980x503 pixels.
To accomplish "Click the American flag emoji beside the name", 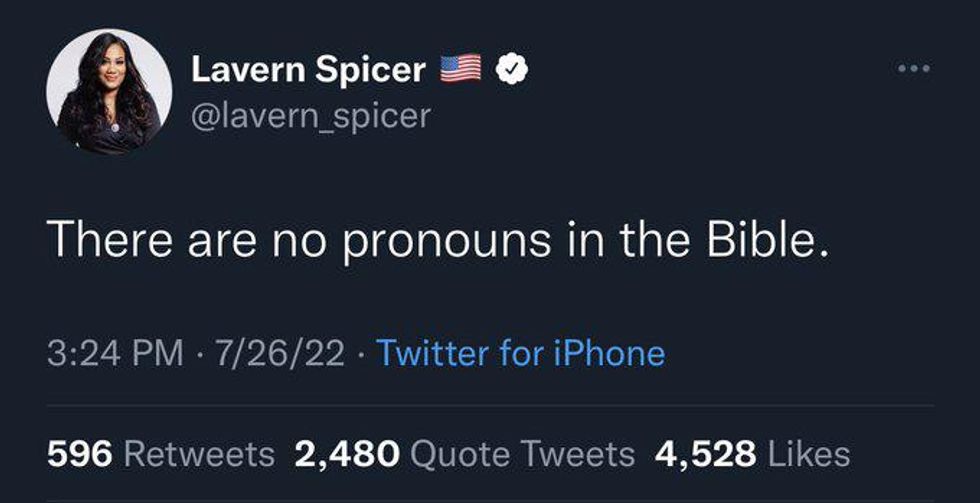I will (461, 70).
